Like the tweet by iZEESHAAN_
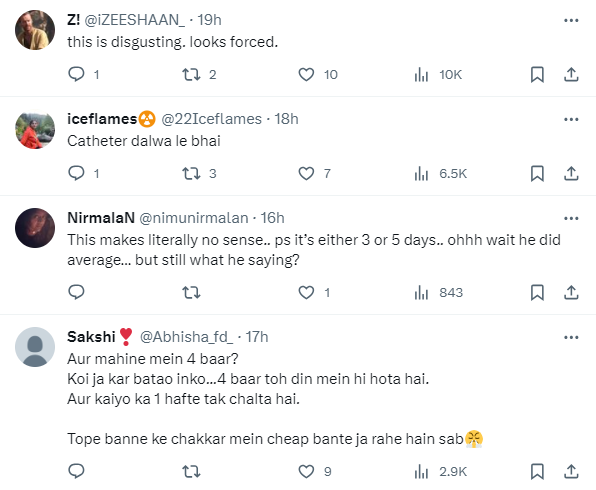Screen dimensions: 596x490 click(x=306, y=75)
